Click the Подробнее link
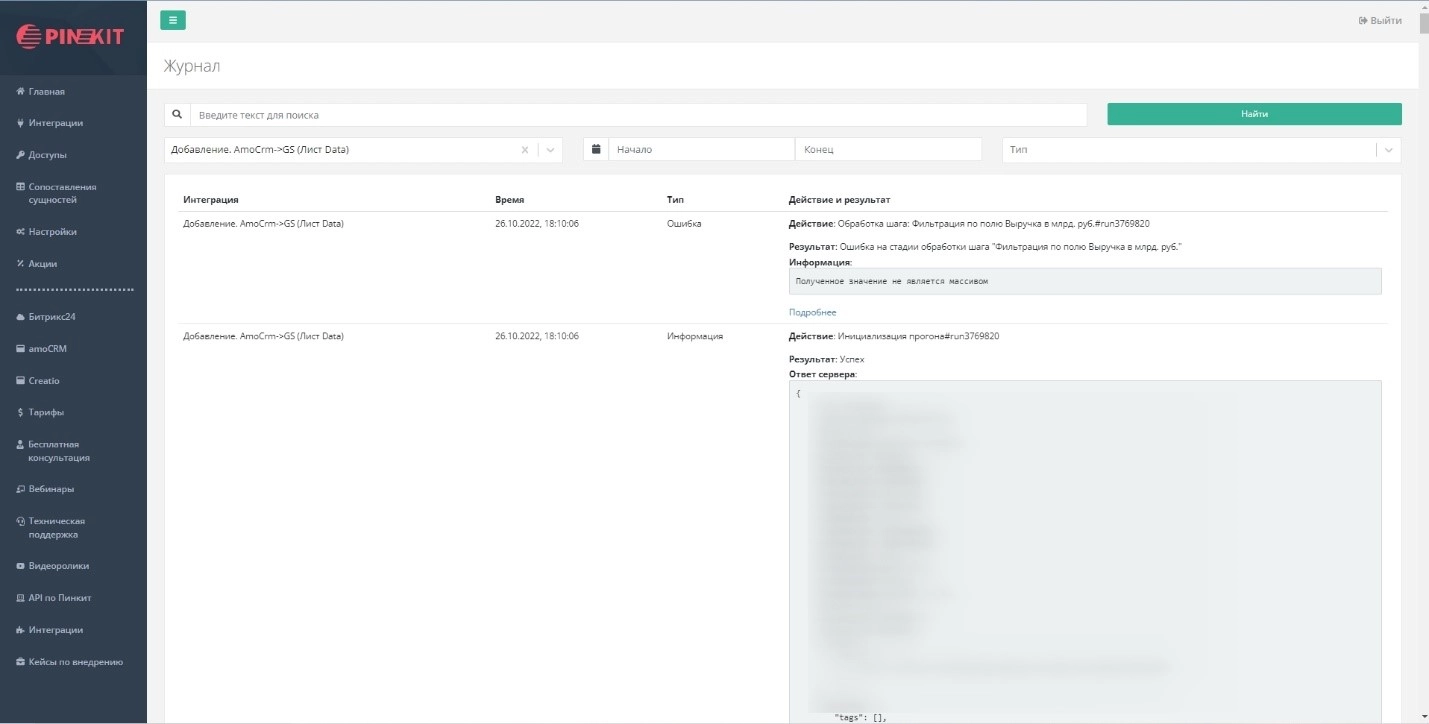Image resolution: width=1429 pixels, height=724 pixels. (812, 312)
